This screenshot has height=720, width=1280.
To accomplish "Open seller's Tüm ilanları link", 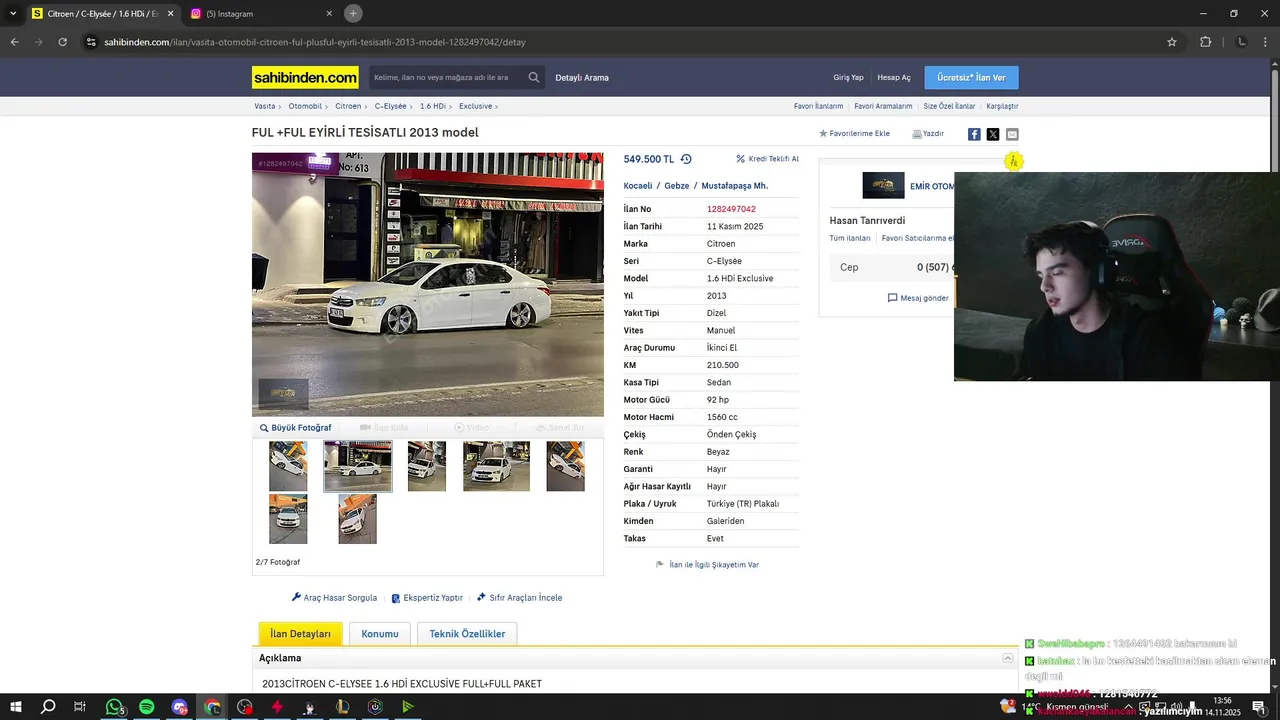I will click(850, 238).
